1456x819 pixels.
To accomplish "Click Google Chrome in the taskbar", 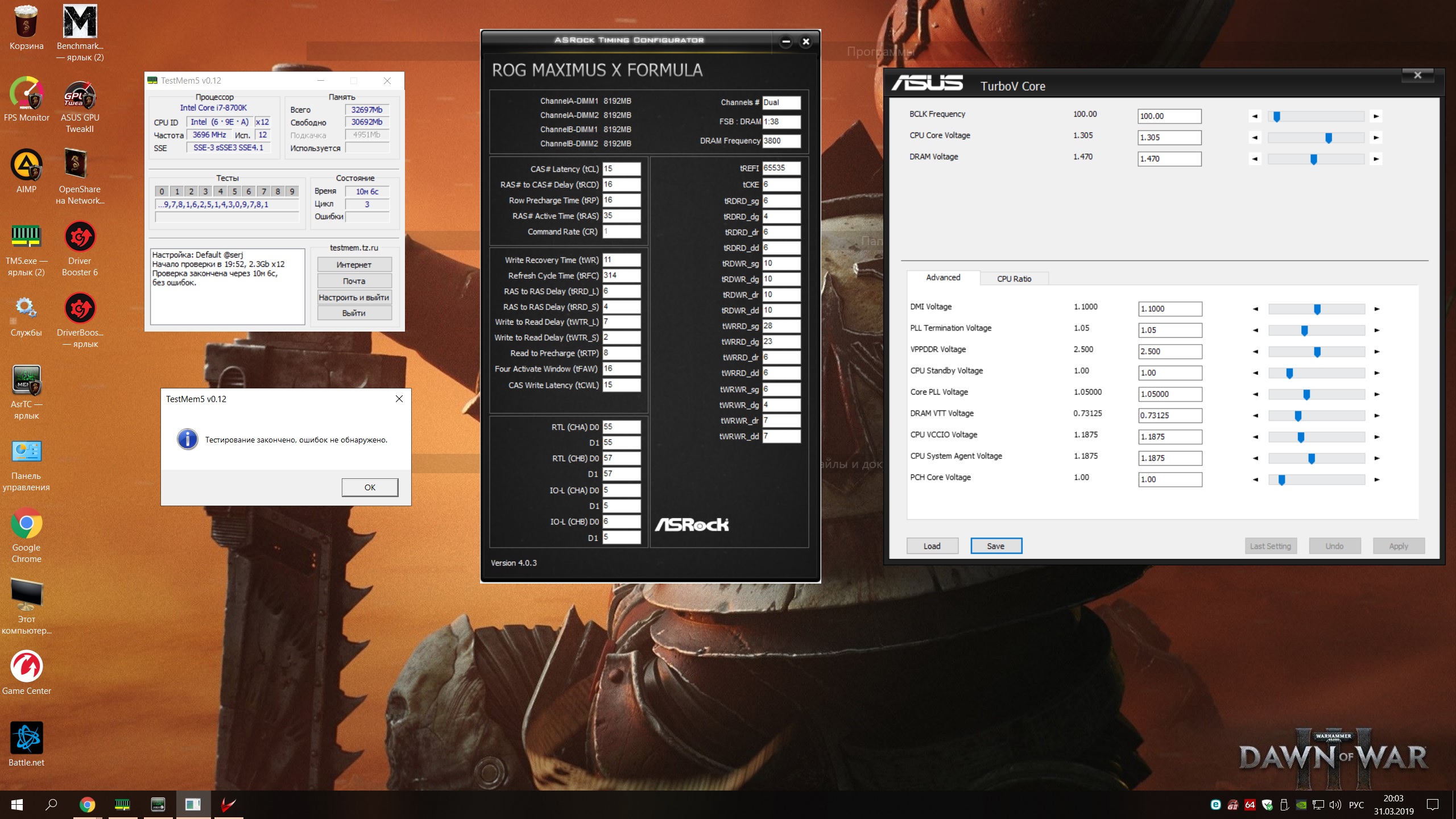I will click(87, 804).
